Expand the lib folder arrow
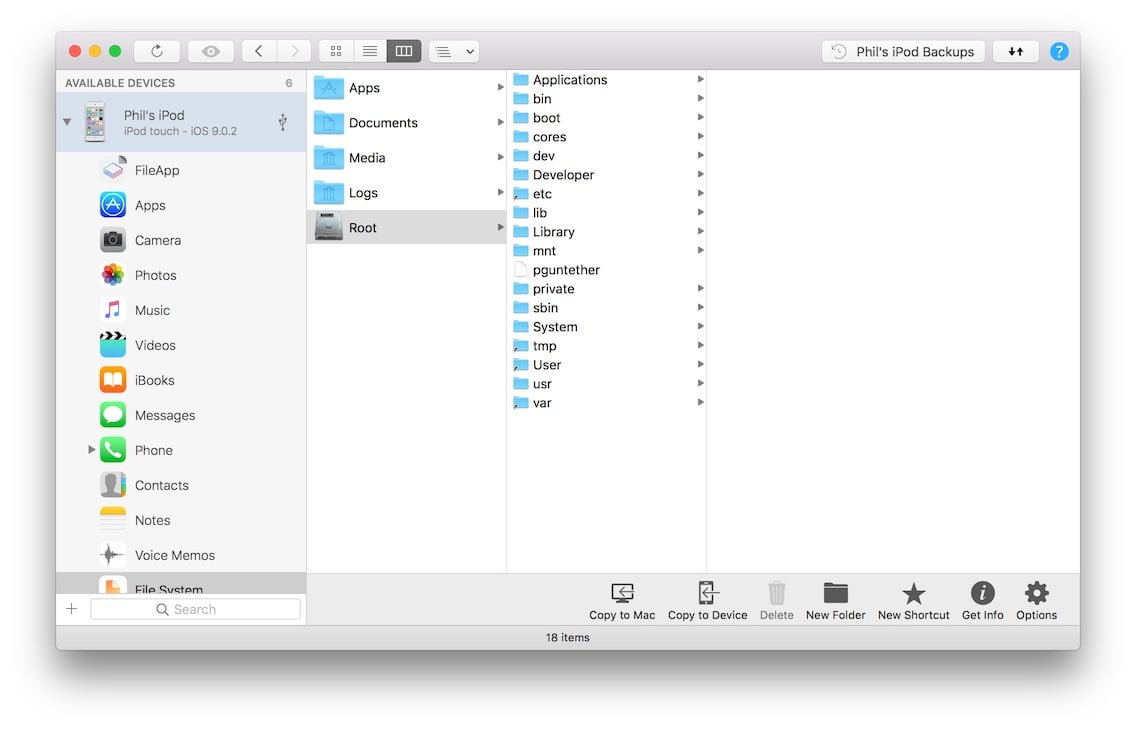 (700, 212)
